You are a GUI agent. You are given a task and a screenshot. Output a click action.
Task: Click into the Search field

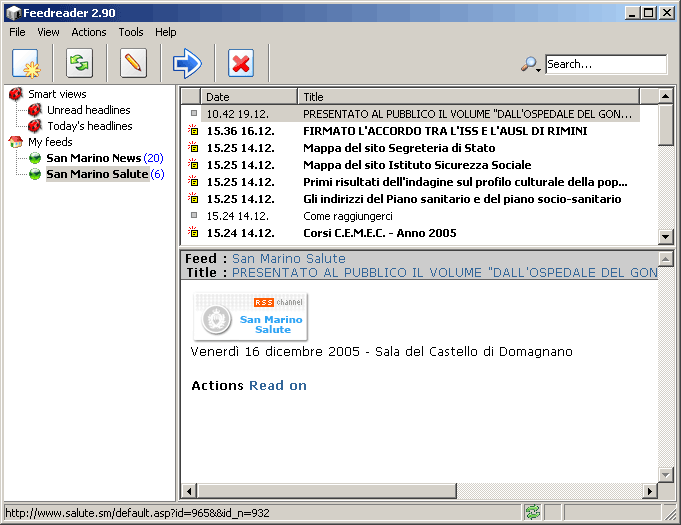pyautogui.click(x=606, y=64)
